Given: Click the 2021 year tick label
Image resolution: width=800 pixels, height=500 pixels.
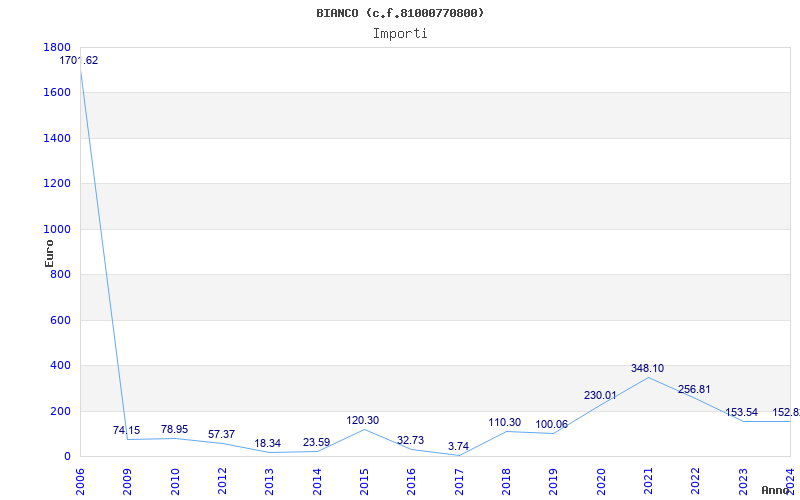Looking at the screenshot, I should [x=648, y=481].
